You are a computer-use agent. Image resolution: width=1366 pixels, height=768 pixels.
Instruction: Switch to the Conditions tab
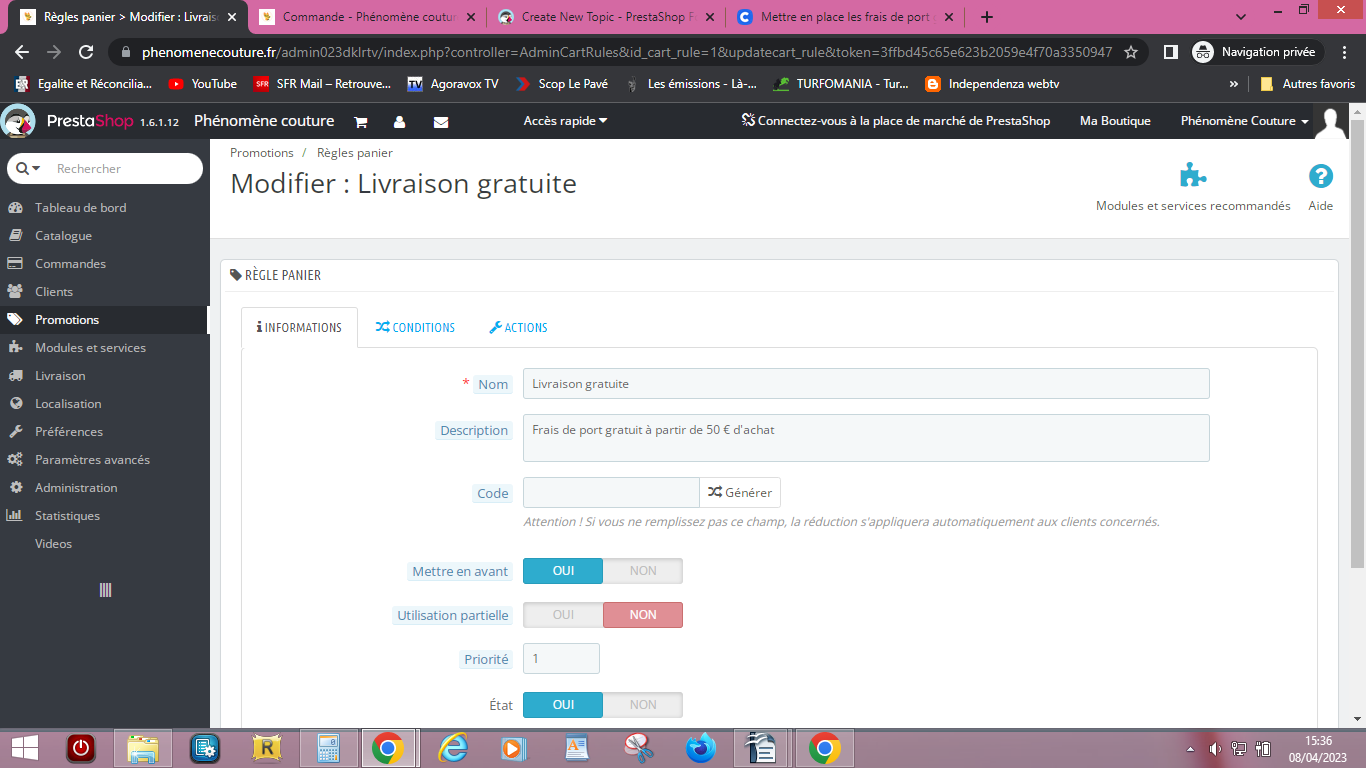415,328
